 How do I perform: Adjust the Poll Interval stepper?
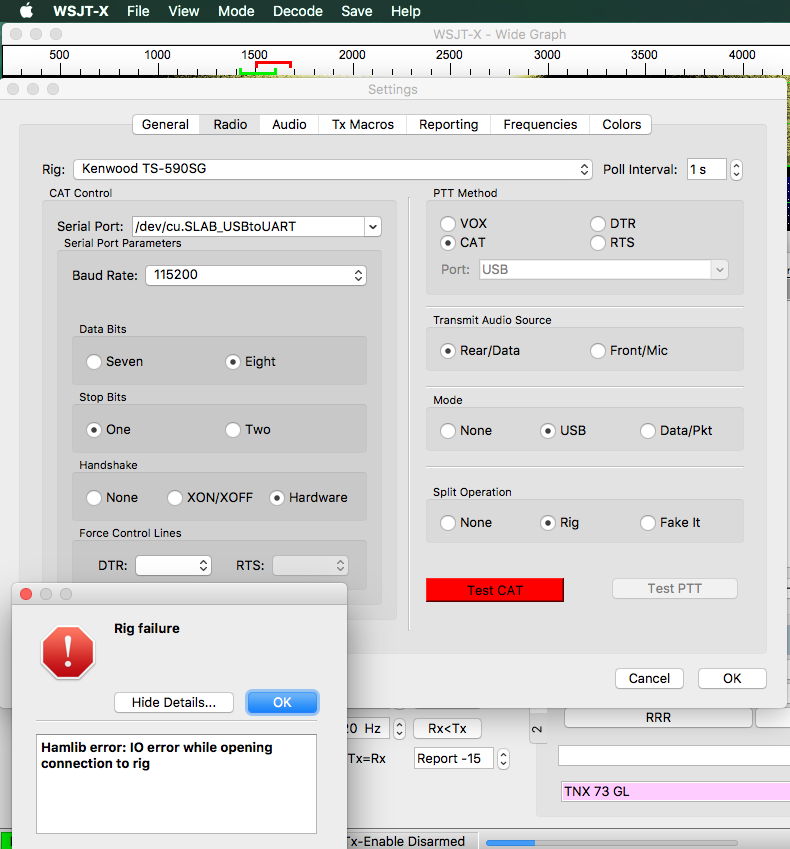click(x=736, y=169)
